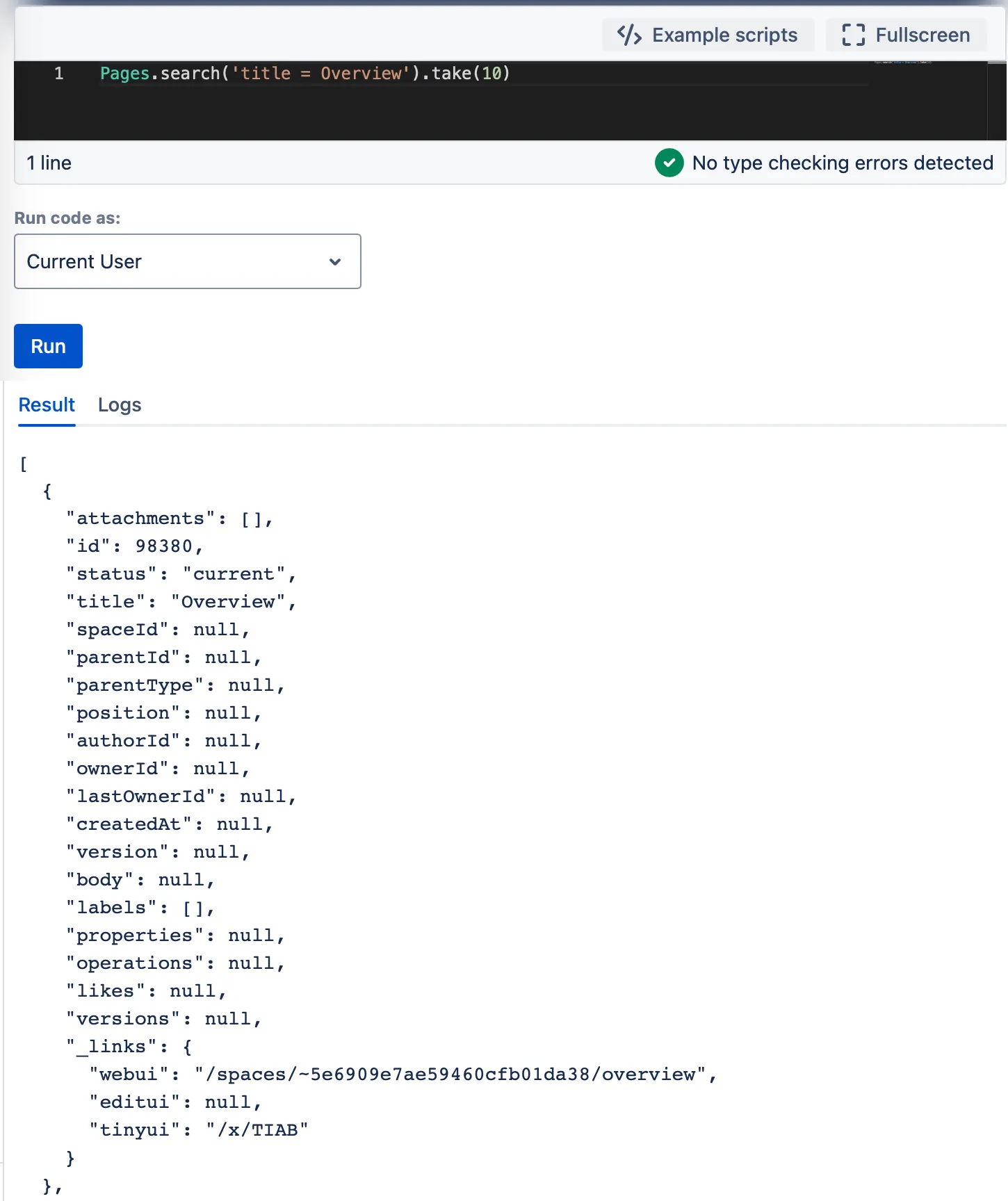Click the "Run code as:" label

pos(67,218)
